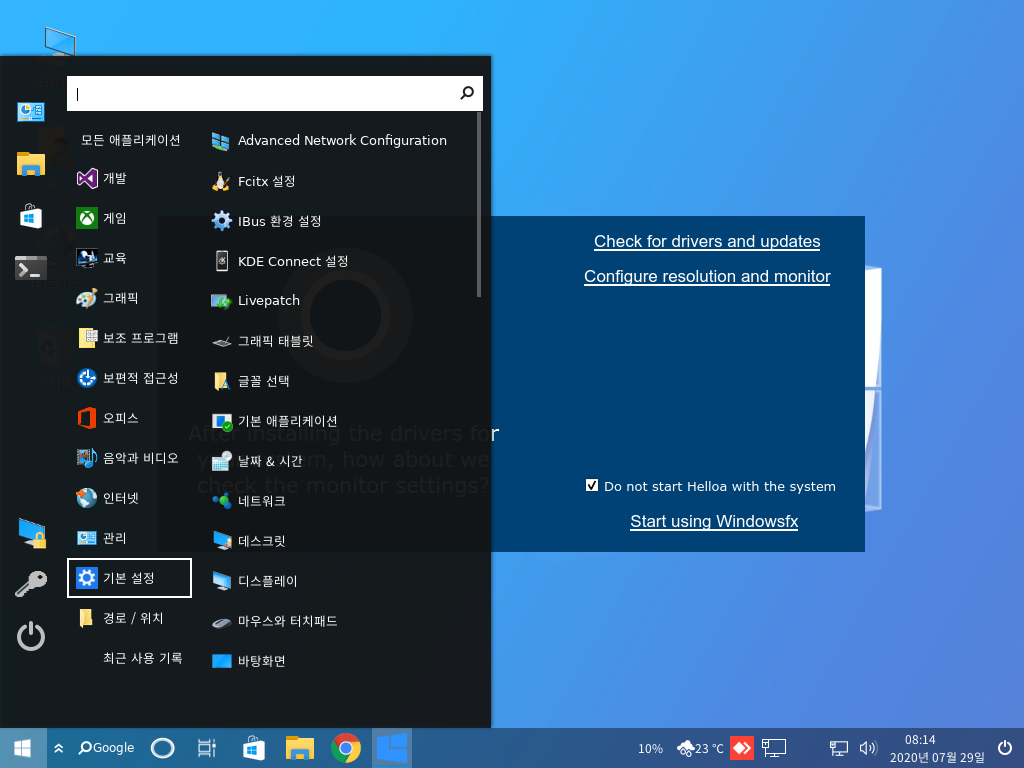Click the display monitor tray icon
The width and height of the screenshot is (1024, 768).
[x=774, y=748]
